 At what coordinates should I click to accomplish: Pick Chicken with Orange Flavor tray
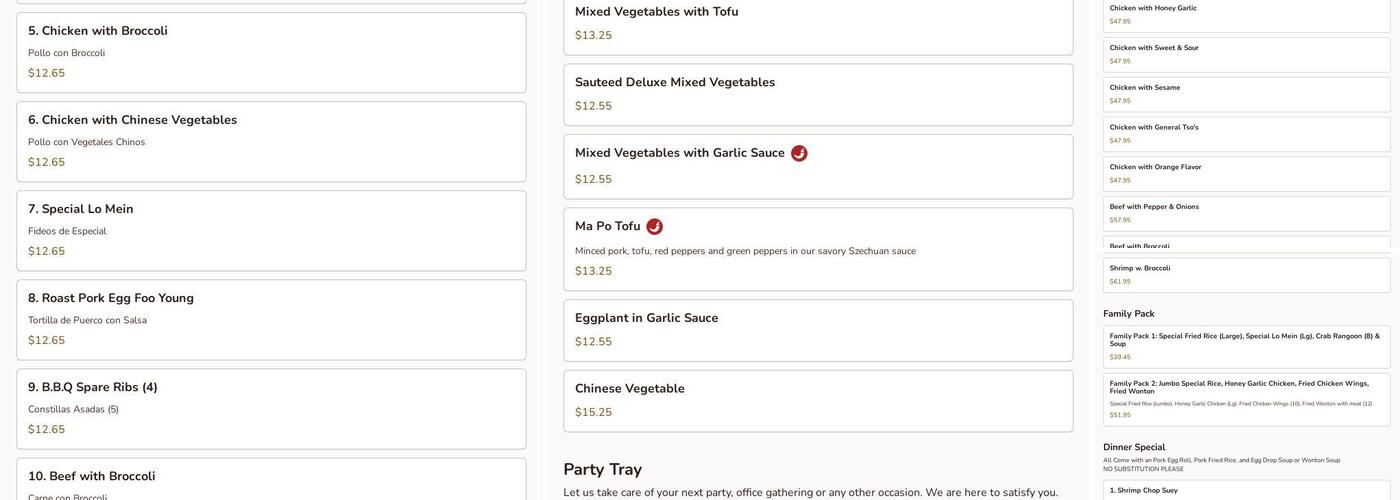point(1246,174)
